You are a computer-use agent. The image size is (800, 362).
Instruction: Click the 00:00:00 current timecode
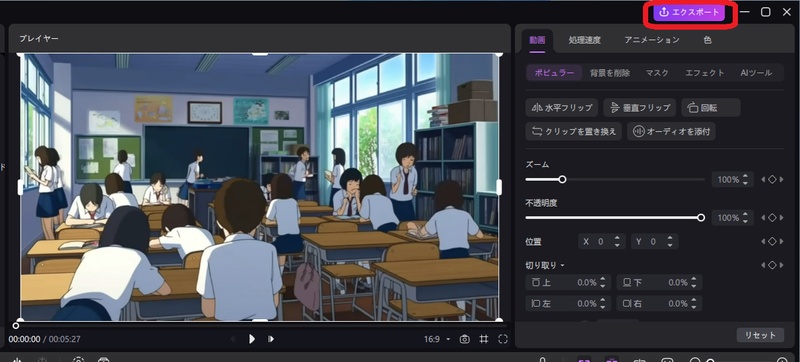pos(24,339)
